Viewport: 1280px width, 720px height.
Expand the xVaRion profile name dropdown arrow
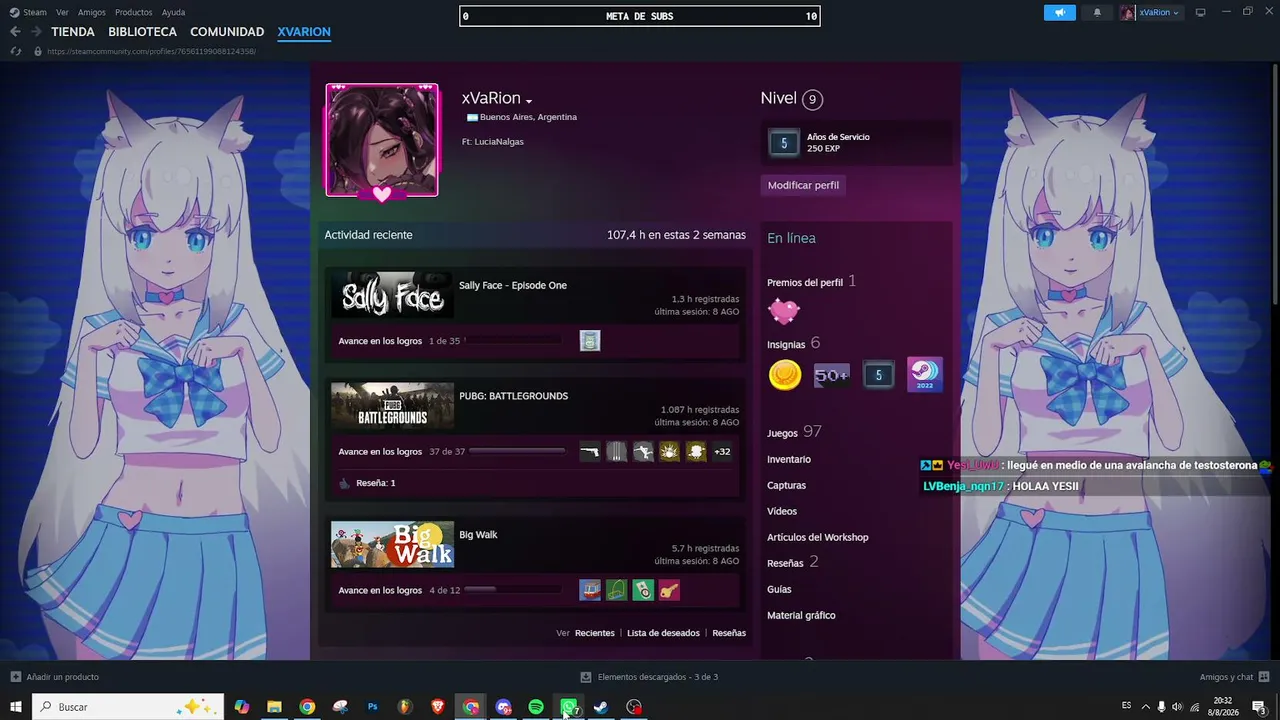click(x=529, y=101)
